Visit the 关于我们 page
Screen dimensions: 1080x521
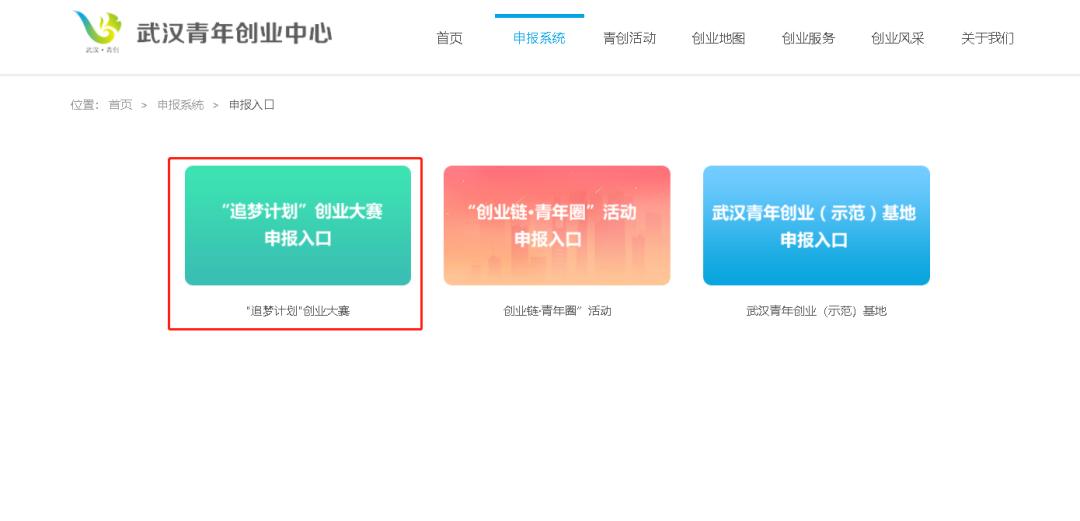tap(987, 39)
